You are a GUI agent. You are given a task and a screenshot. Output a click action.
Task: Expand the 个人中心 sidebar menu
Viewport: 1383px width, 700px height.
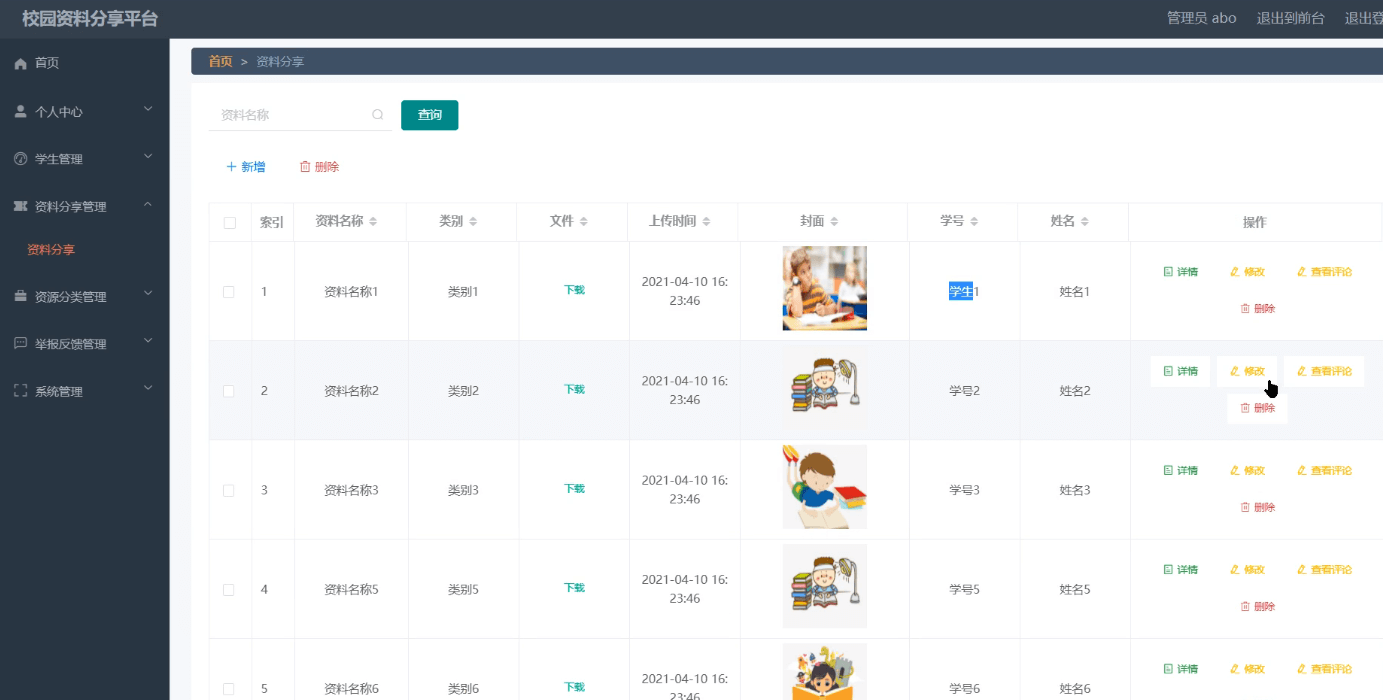coord(148,110)
